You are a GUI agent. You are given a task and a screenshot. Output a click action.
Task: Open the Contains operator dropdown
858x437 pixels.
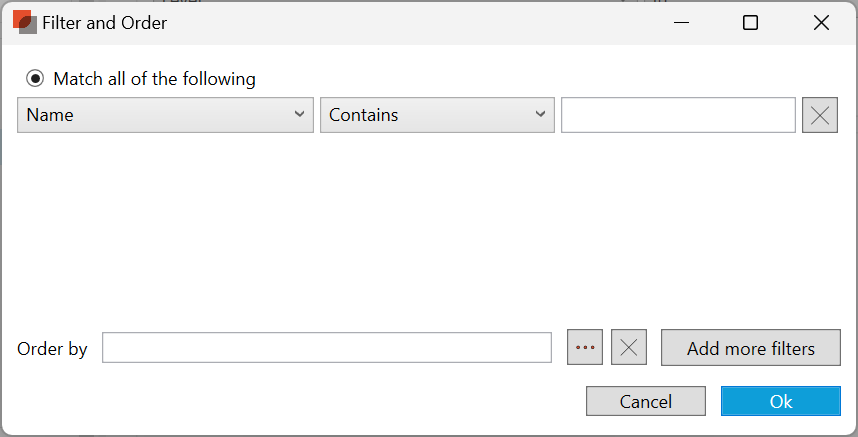pyautogui.click(x=437, y=115)
